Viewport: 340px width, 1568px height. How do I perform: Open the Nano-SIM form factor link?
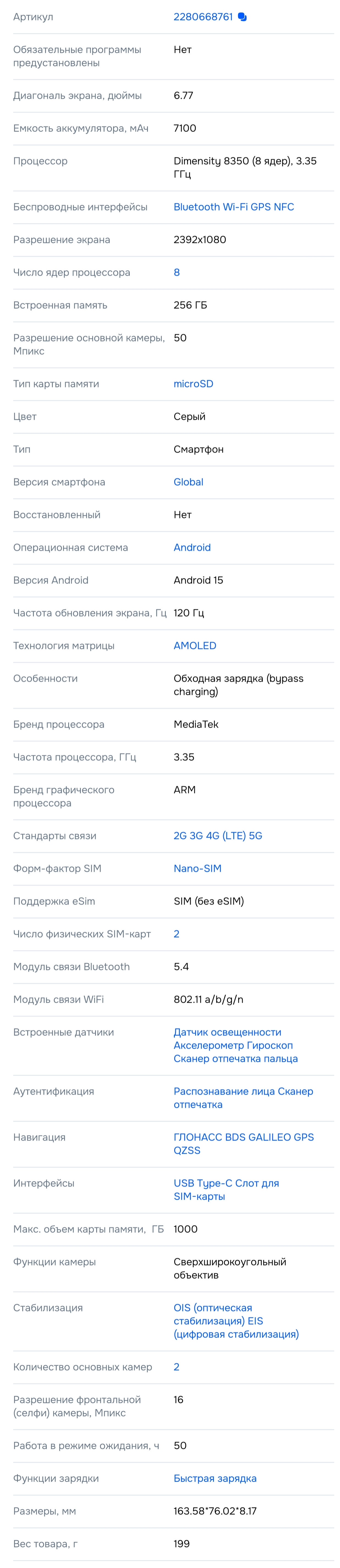[x=197, y=869]
